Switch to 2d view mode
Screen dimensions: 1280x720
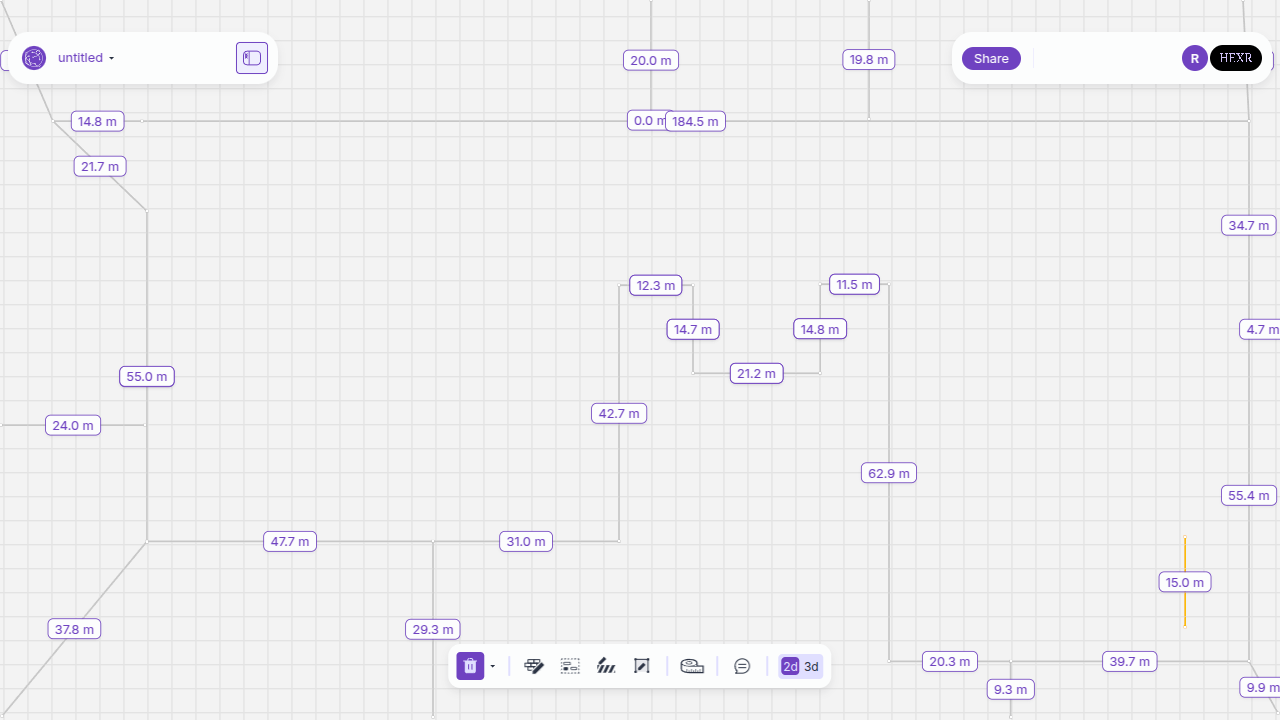(x=790, y=667)
